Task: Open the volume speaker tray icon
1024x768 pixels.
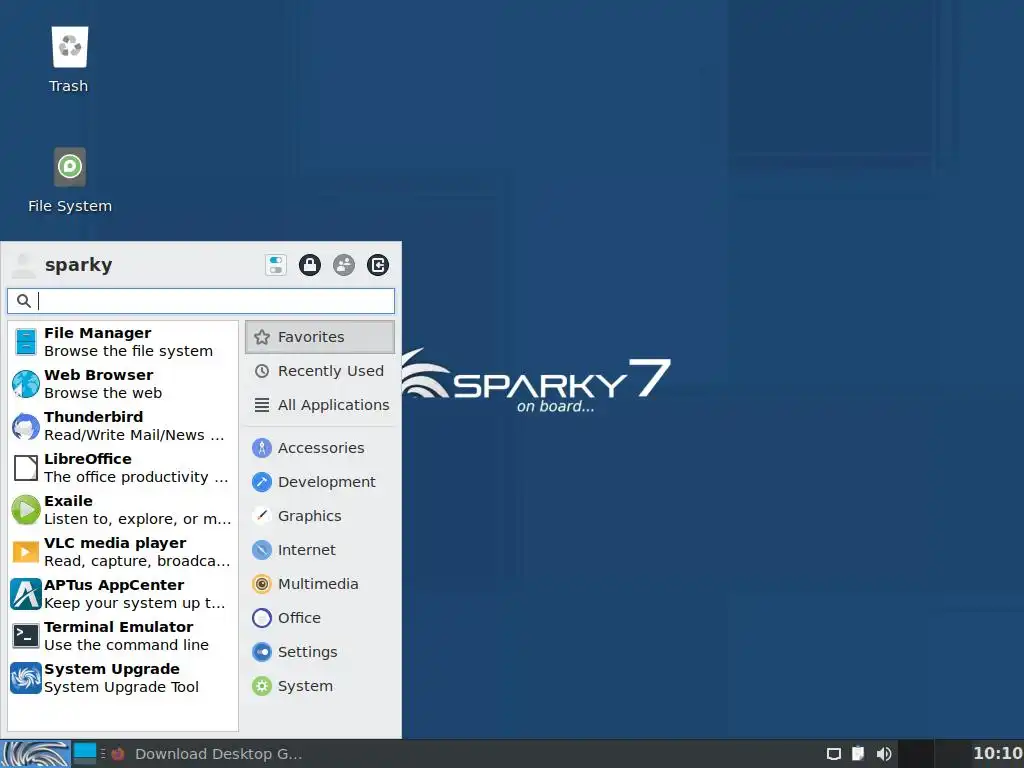Action: click(x=884, y=754)
